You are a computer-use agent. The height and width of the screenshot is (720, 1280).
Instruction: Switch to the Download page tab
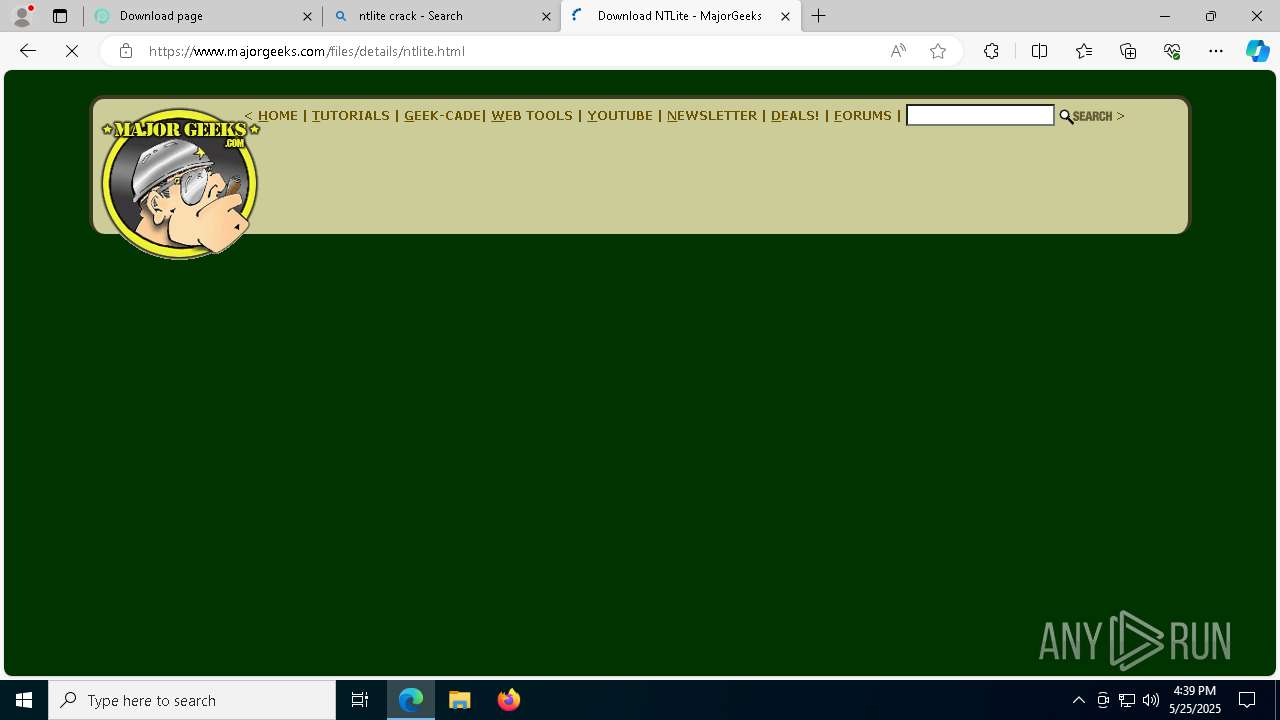(203, 16)
